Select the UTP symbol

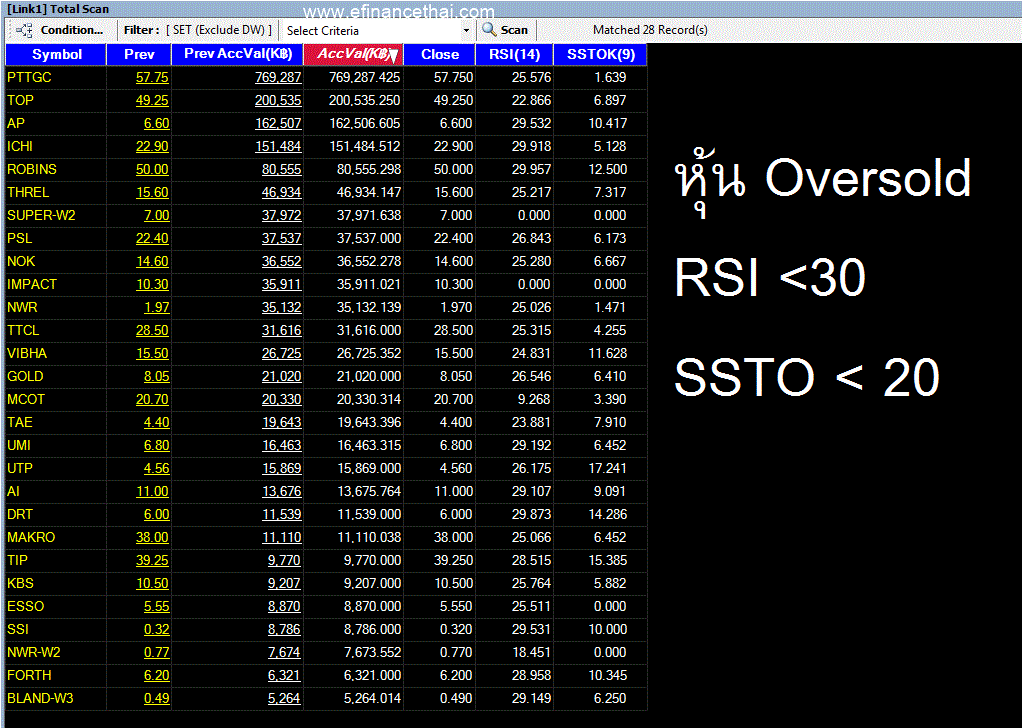[x=20, y=468]
